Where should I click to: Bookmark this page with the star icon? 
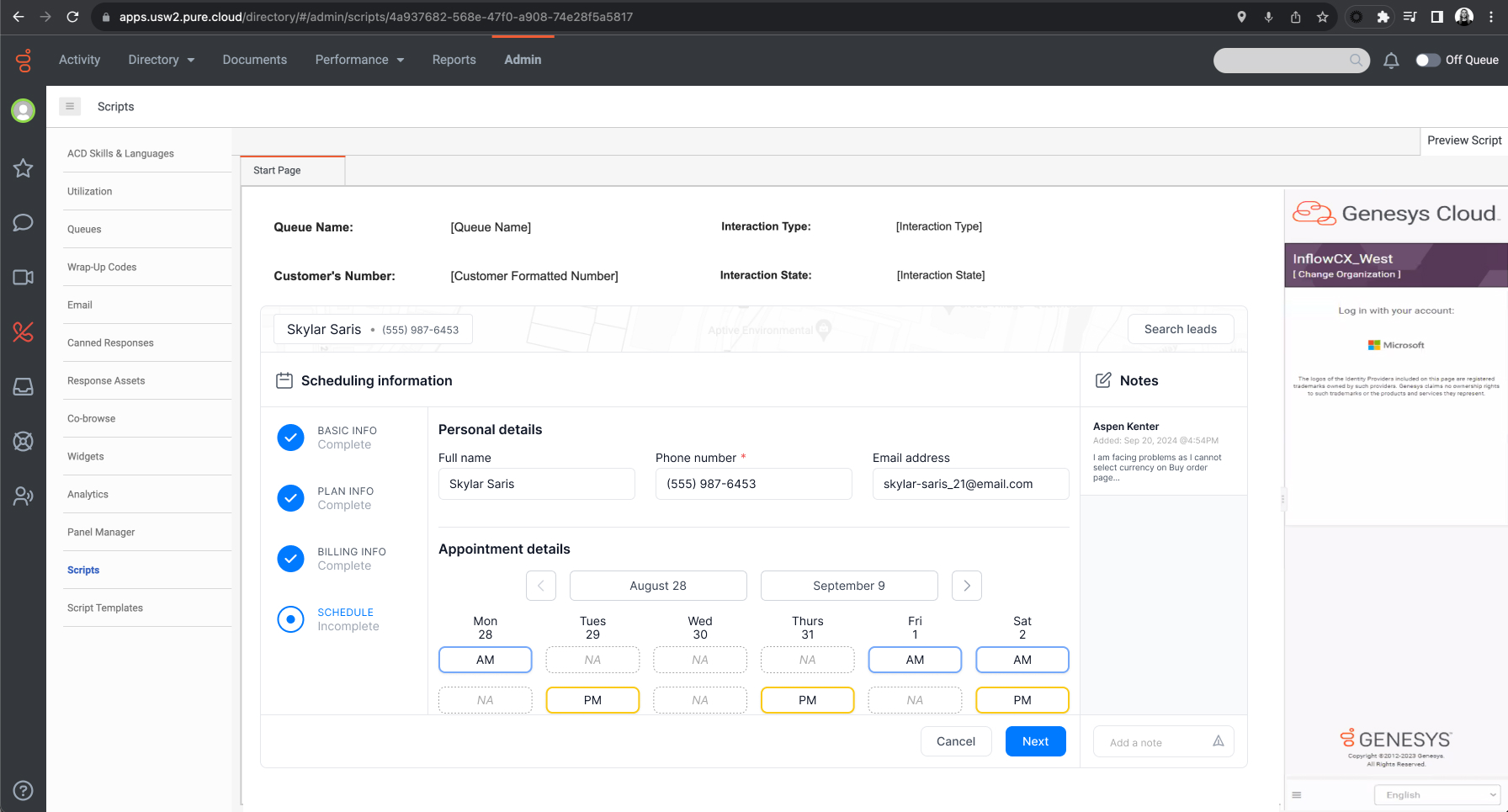(x=1323, y=17)
